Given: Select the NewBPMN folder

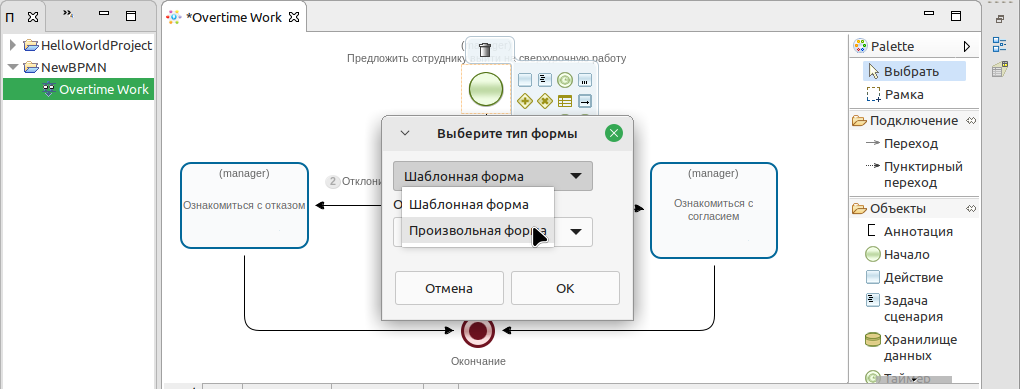Looking at the screenshot, I should 65,67.
